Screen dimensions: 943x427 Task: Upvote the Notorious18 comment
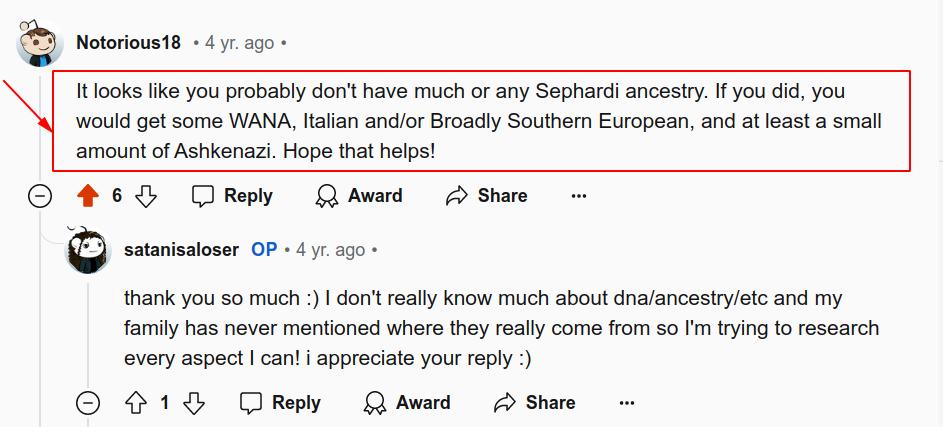point(88,196)
